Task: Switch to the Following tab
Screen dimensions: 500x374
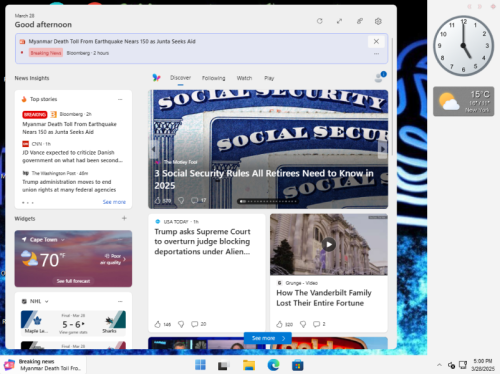Action: click(213, 78)
